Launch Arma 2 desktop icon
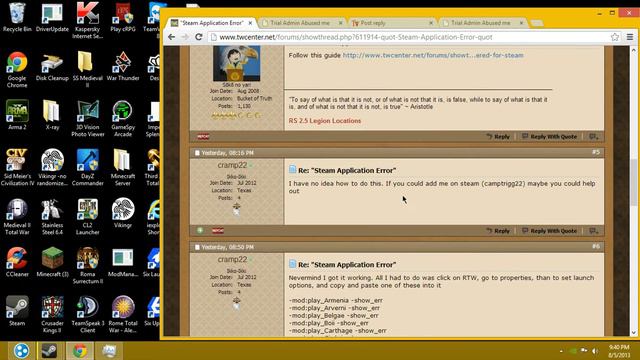640x360 pixels. (x=17, y=115)
